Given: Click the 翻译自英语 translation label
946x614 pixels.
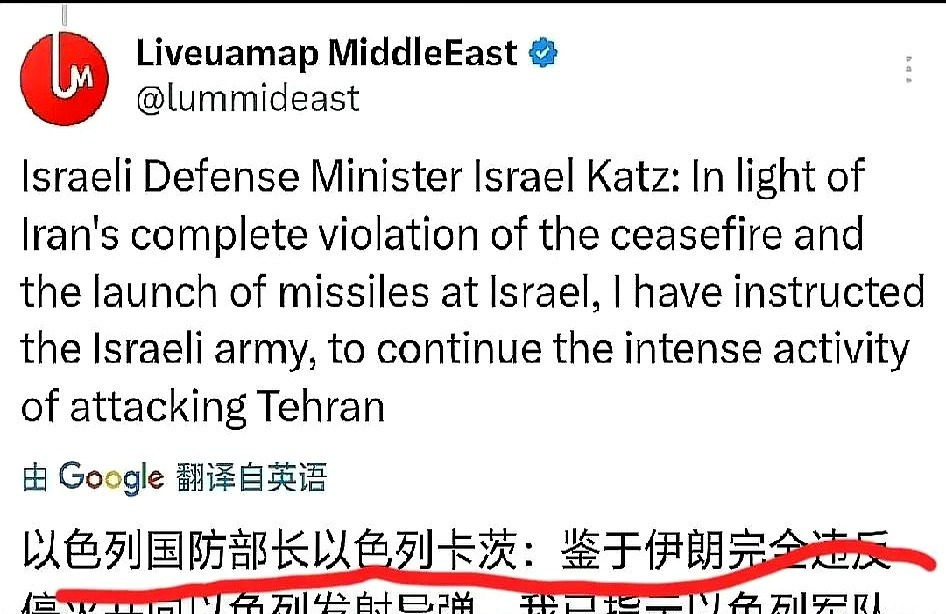Looking at the screenshot, I should click(252, 477).
